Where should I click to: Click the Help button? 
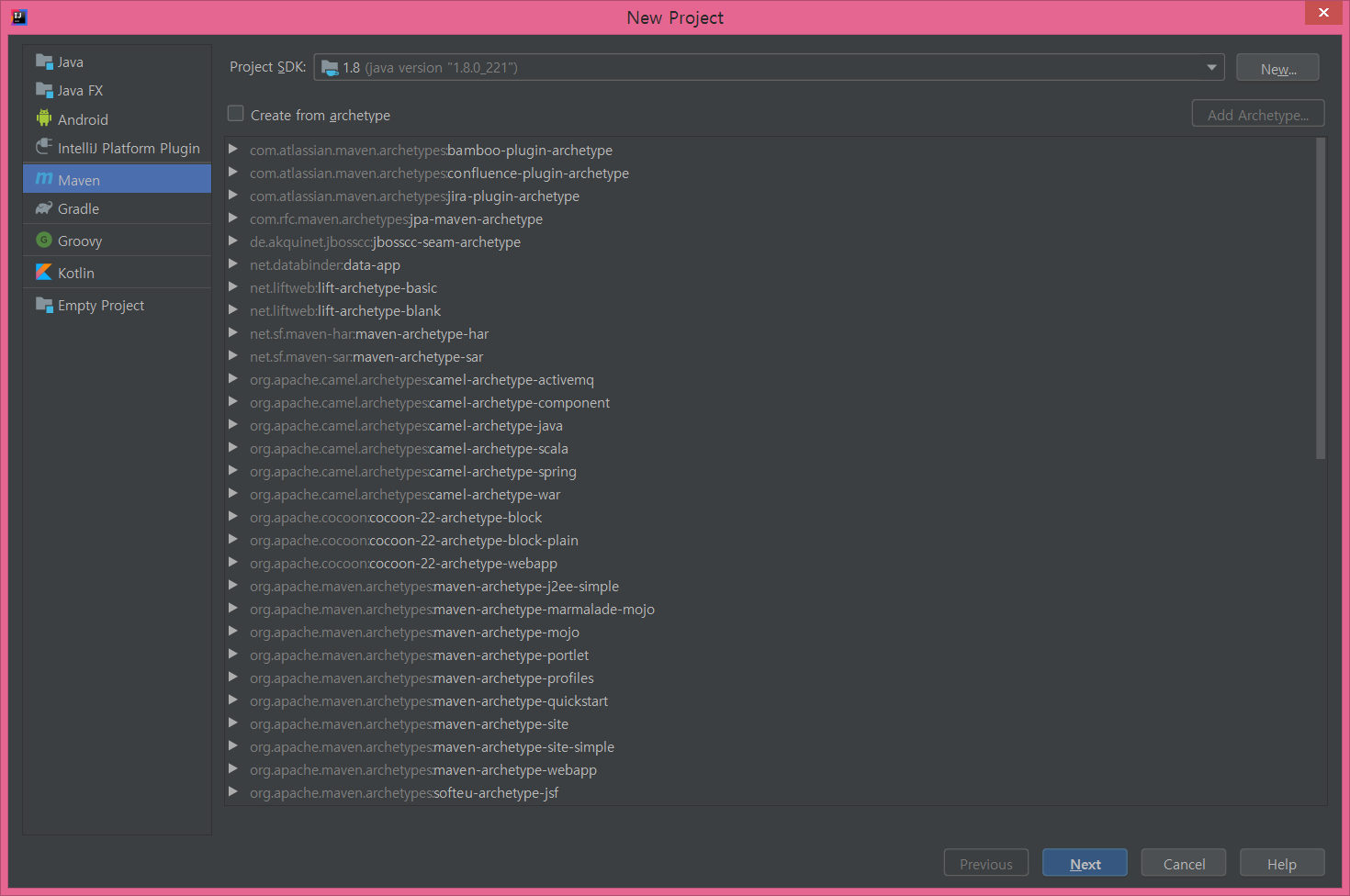1282,863
